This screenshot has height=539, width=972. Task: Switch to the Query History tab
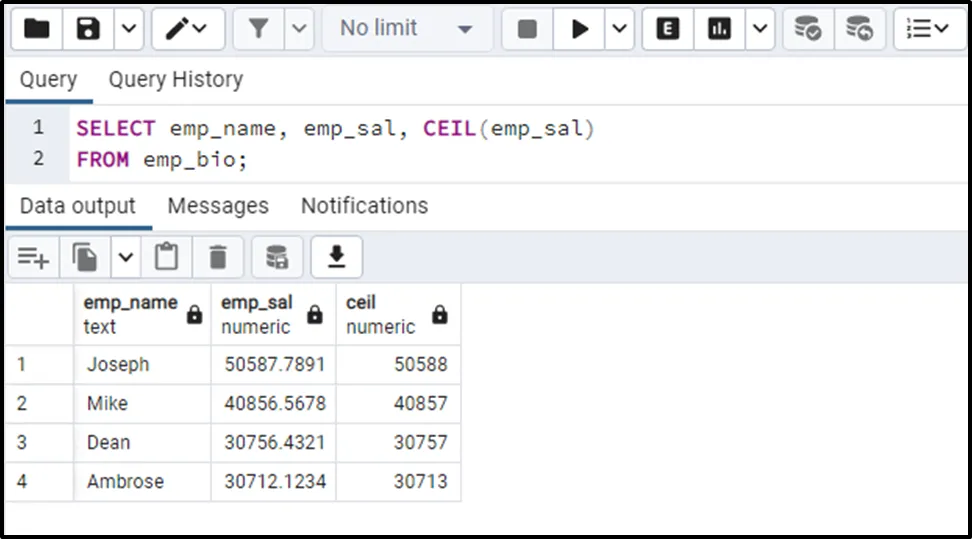click(x=175, y=80)
